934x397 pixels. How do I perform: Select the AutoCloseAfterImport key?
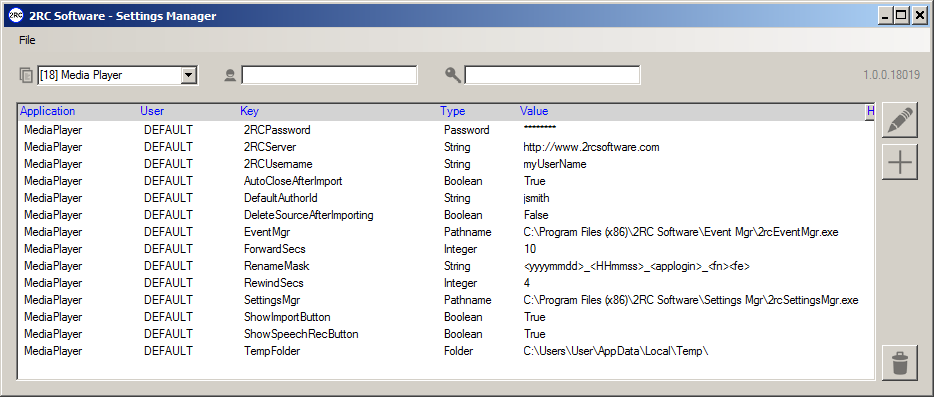click(x=293, y=181)
